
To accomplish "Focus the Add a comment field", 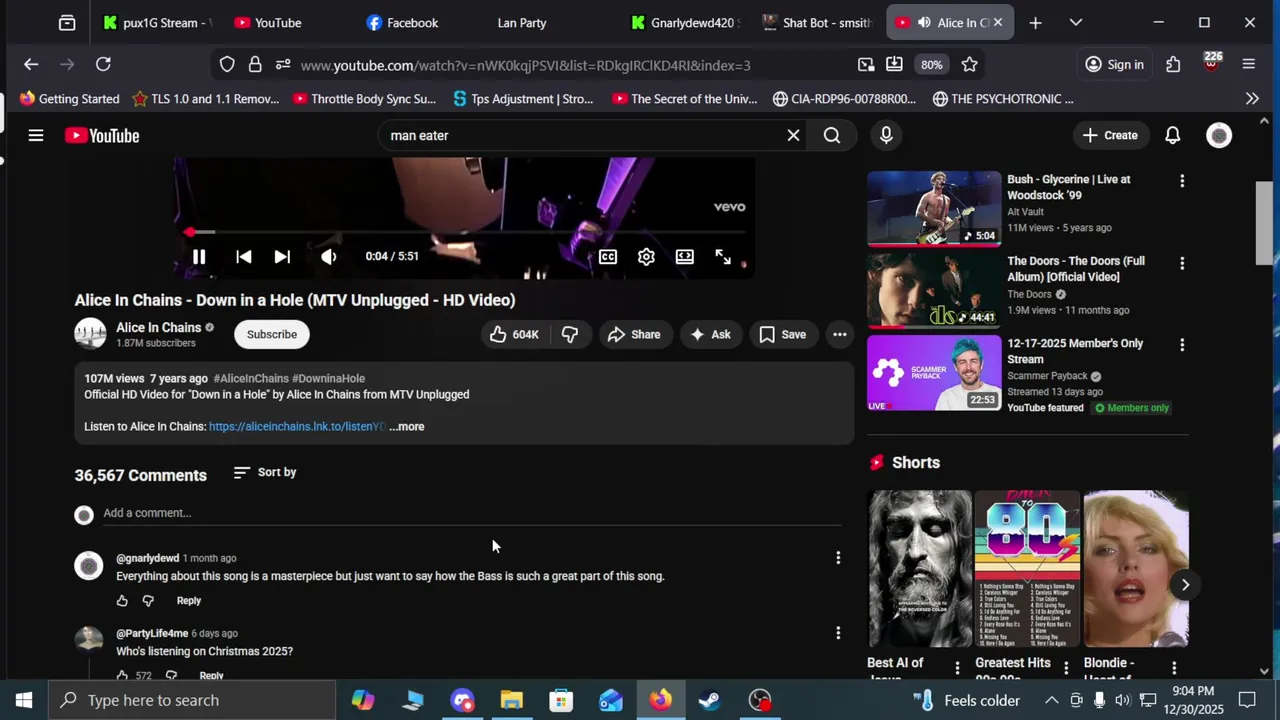I will [x=472, y=513].
